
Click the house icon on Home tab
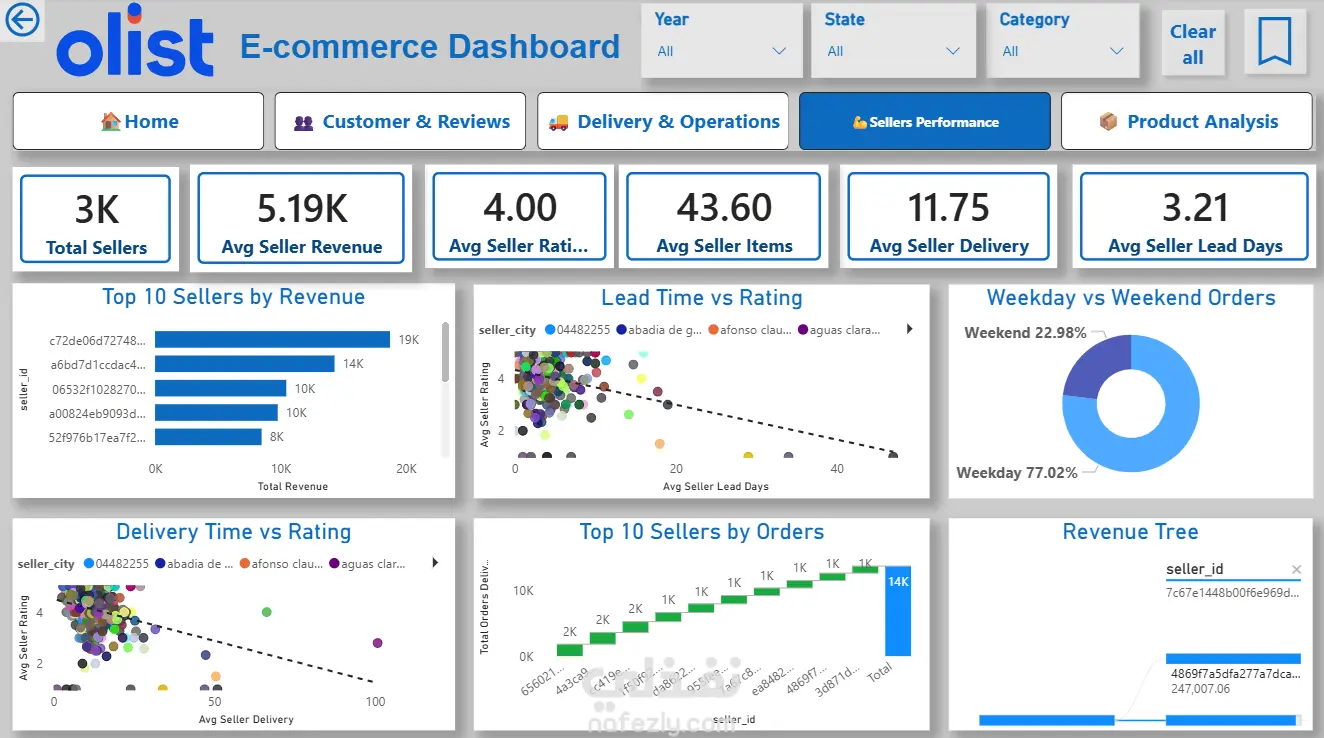click(110, 121)
